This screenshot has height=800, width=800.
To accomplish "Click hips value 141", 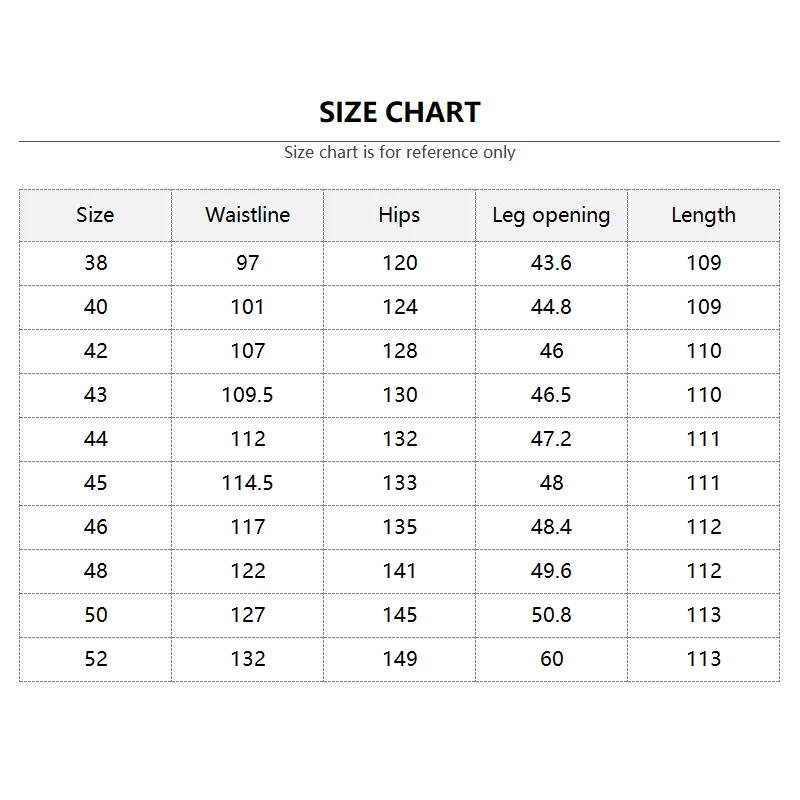I will 399,571.
